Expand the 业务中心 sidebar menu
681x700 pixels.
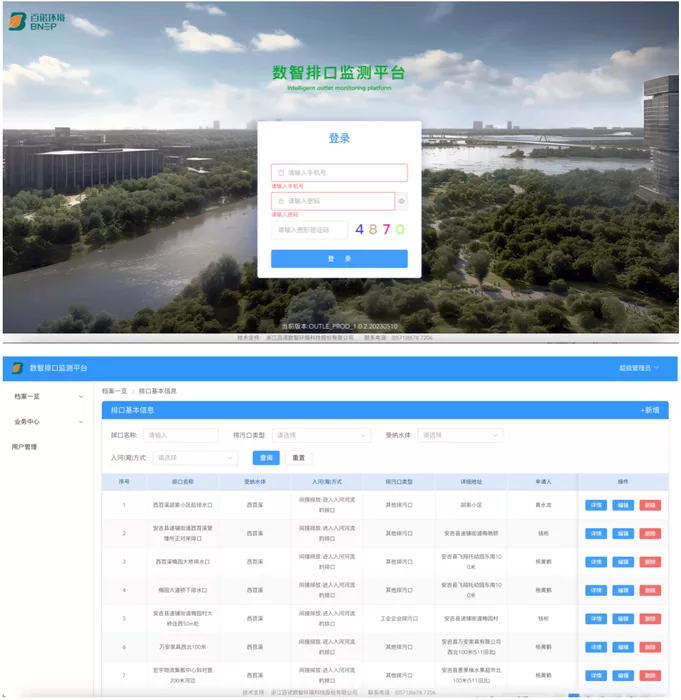coord(47,422)
